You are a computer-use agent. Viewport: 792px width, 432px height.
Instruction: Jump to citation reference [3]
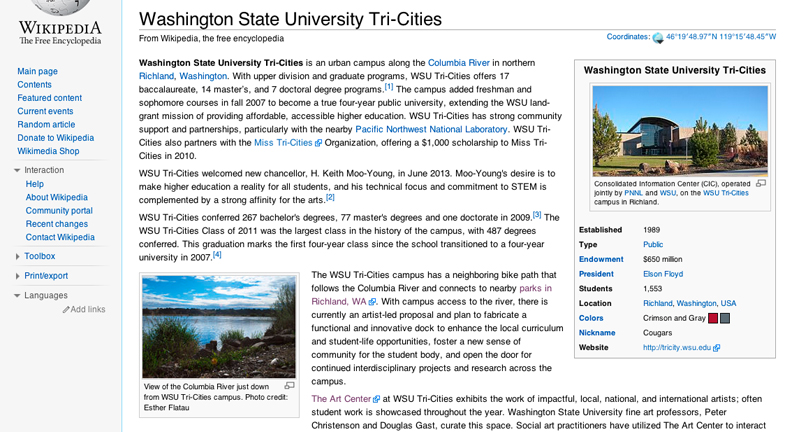(x=537, y=215)
